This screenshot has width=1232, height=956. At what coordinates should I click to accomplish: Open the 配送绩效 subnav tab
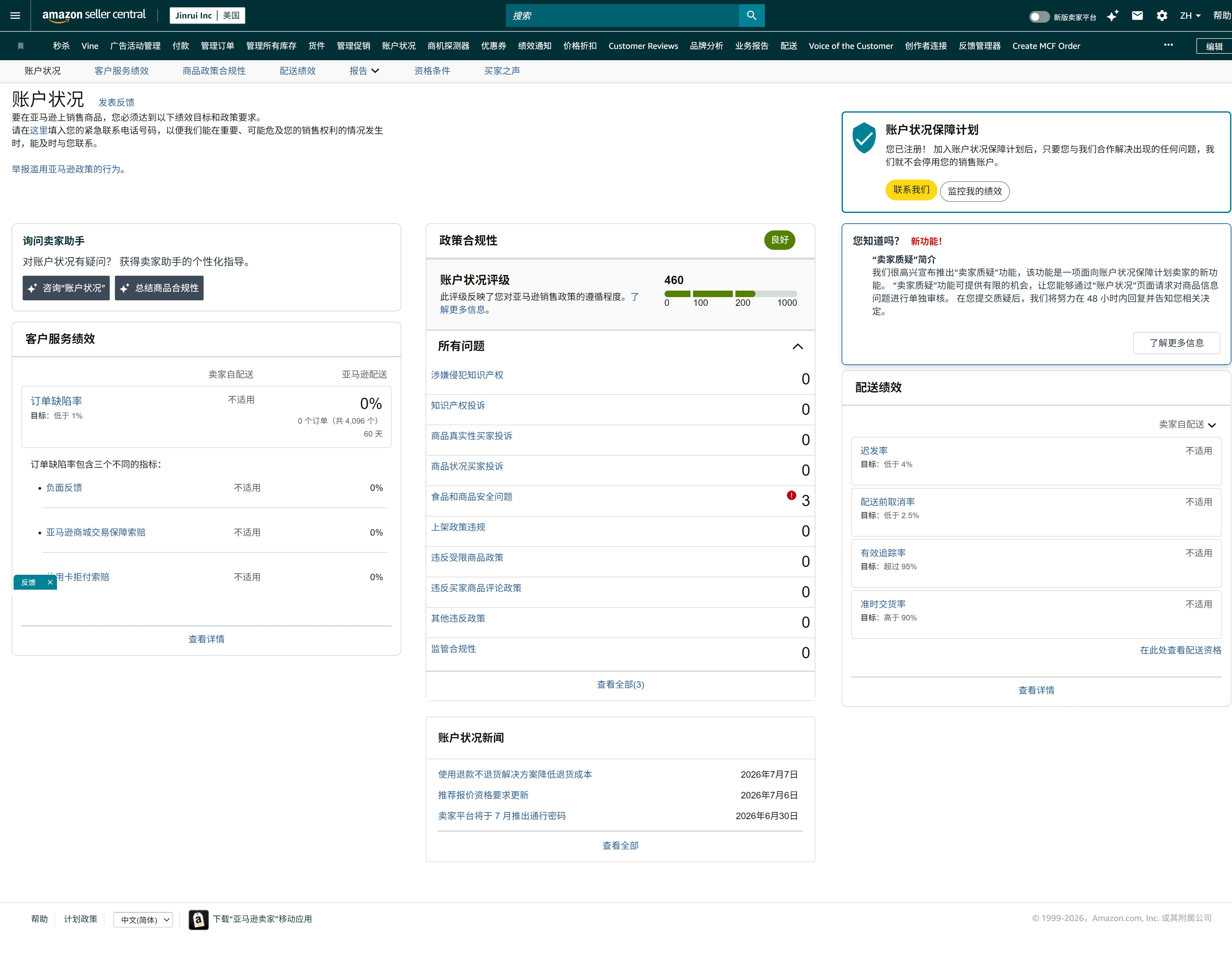[297, 71]
